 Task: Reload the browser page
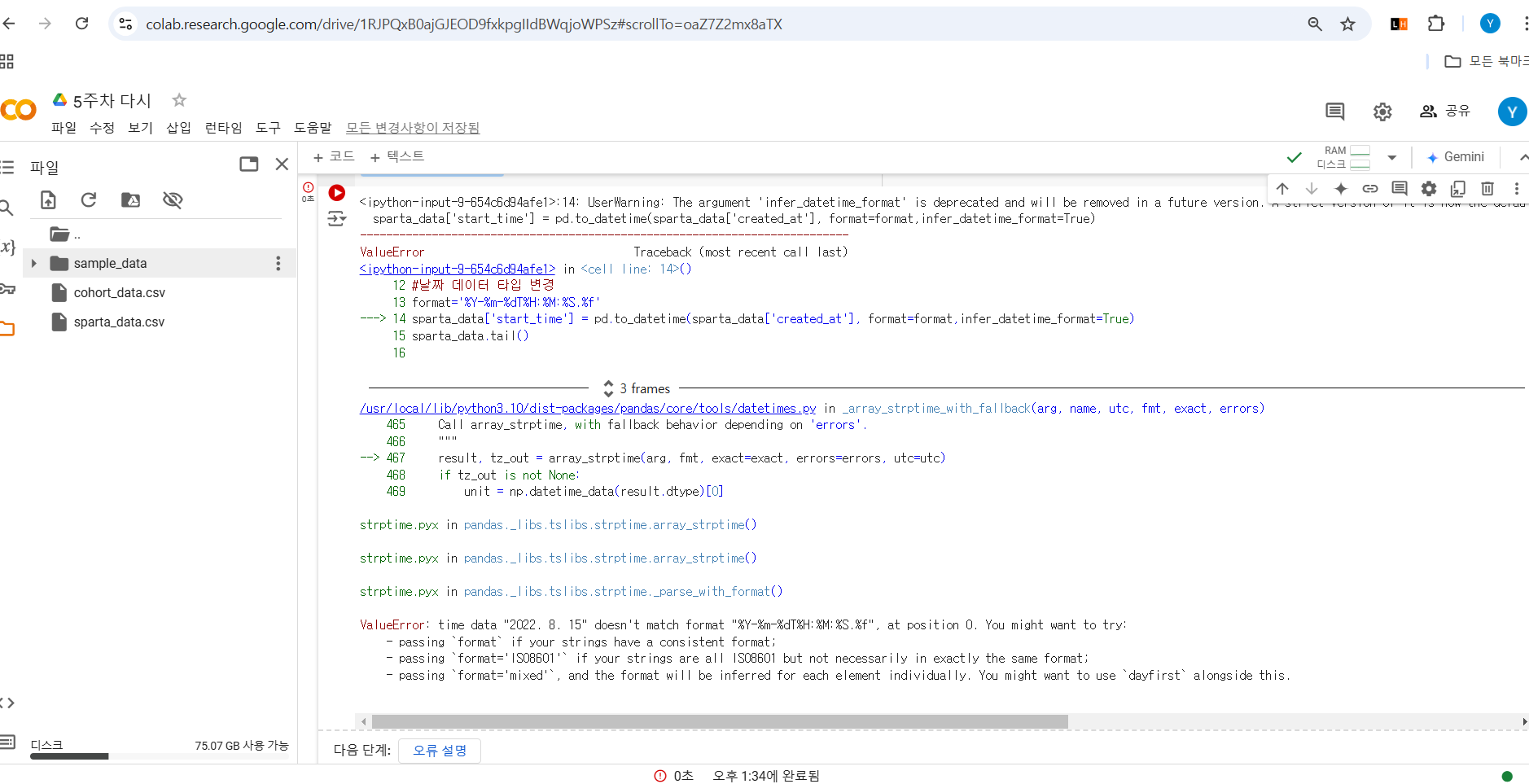82,24
